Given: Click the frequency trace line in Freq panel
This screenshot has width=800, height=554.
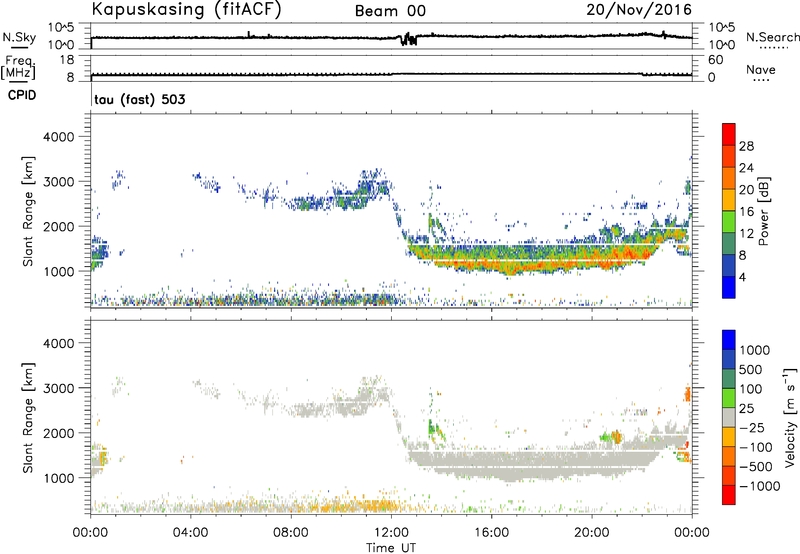Looking at the screenshot, I should coord(391,74).
